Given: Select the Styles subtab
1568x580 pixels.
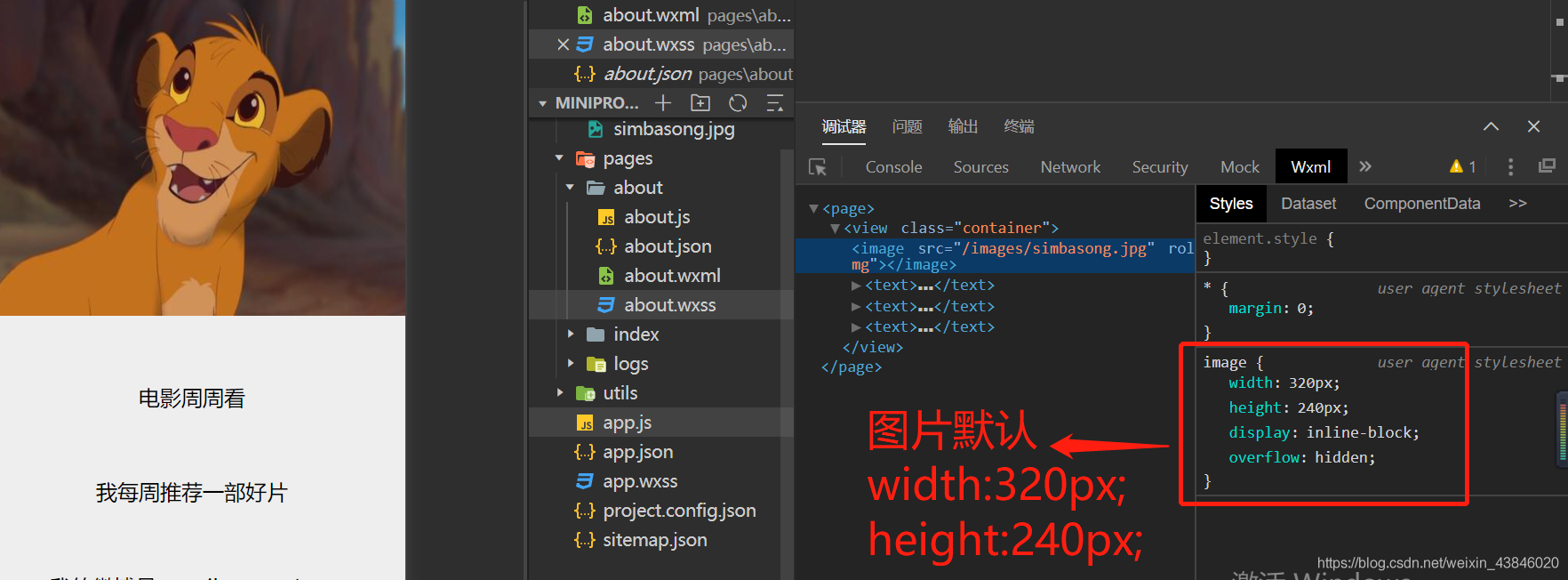Looking at the screenshot, I should tap(1231, 204).
